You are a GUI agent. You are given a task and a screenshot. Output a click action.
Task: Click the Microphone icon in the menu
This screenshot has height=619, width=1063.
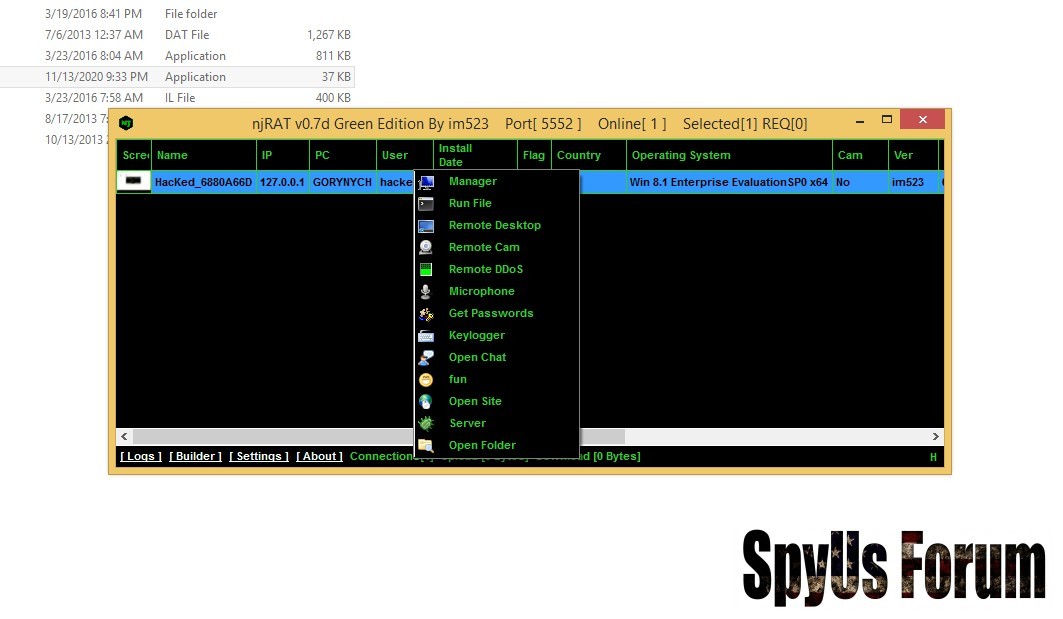(426, 292)
